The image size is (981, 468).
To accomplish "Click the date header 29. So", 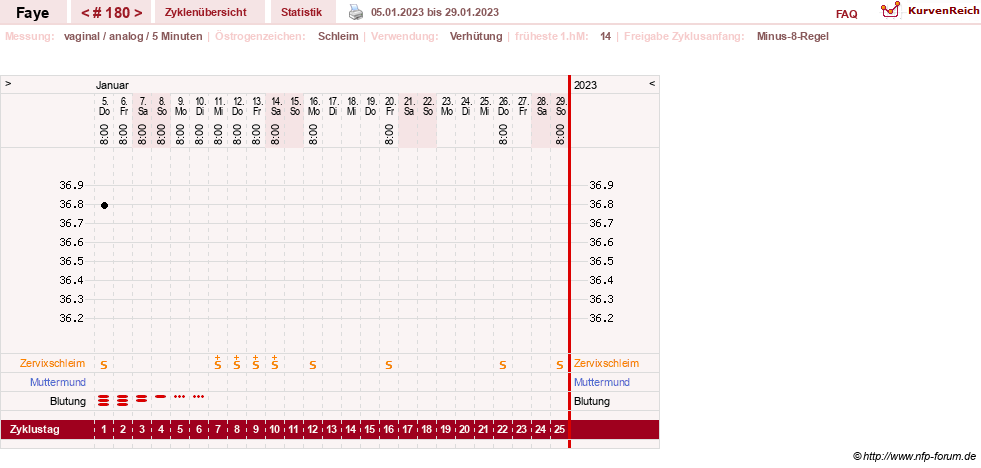I will [560, 106].
